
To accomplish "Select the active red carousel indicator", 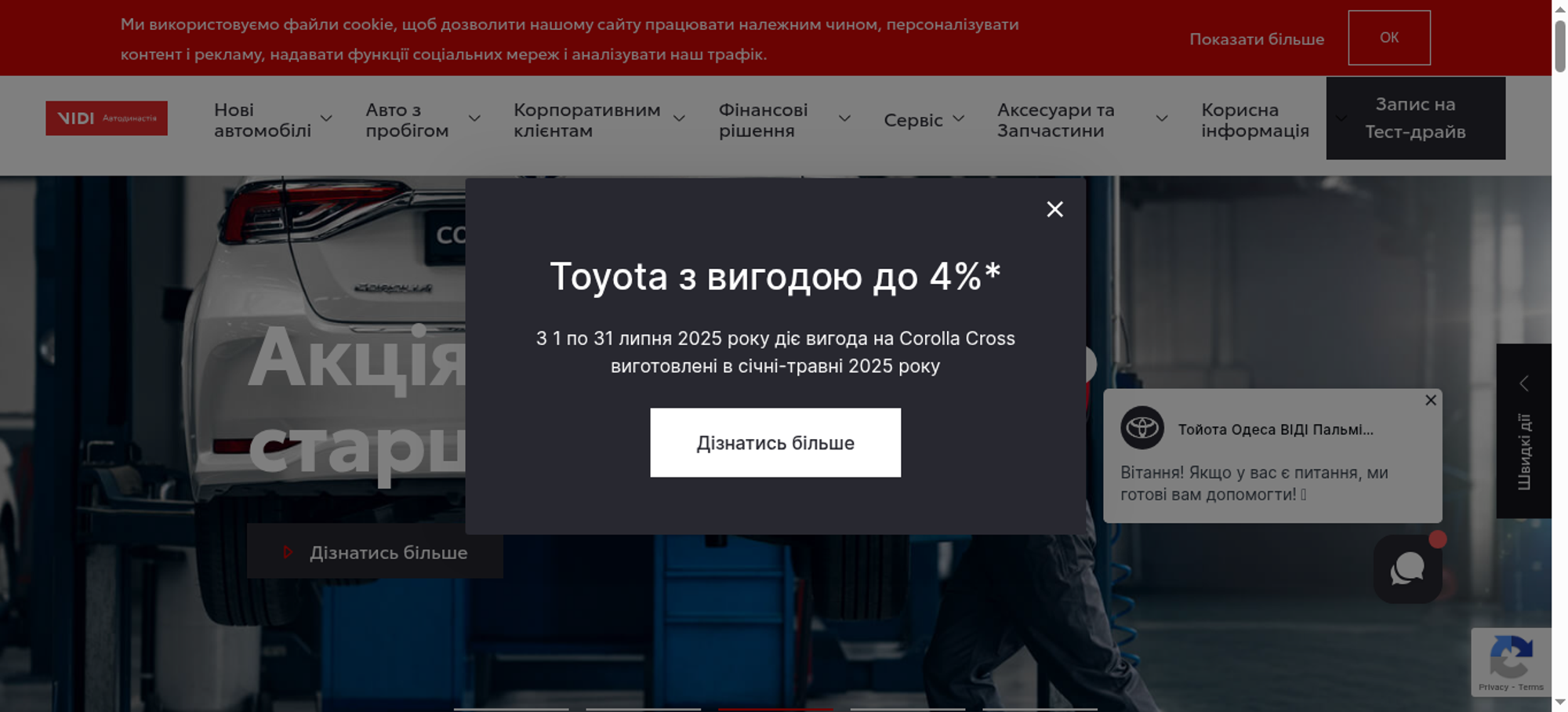I will coord(775,709).
